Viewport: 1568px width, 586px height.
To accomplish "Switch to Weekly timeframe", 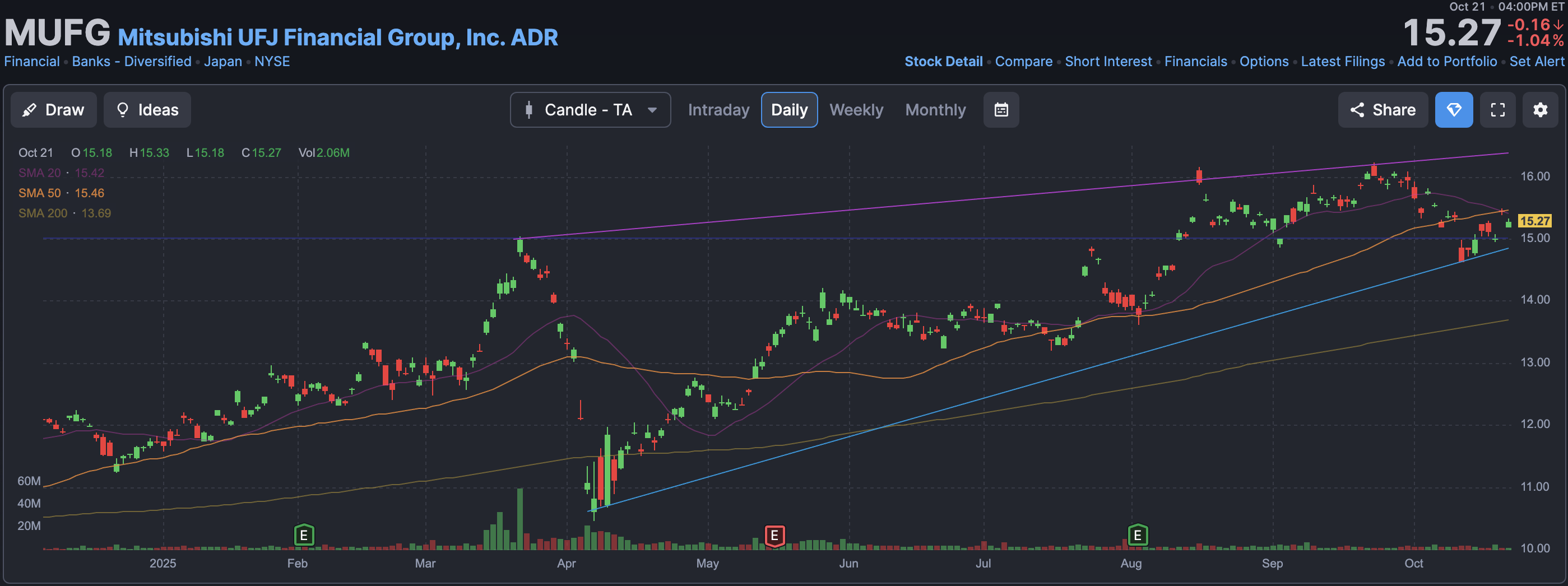I will [856, 110].
